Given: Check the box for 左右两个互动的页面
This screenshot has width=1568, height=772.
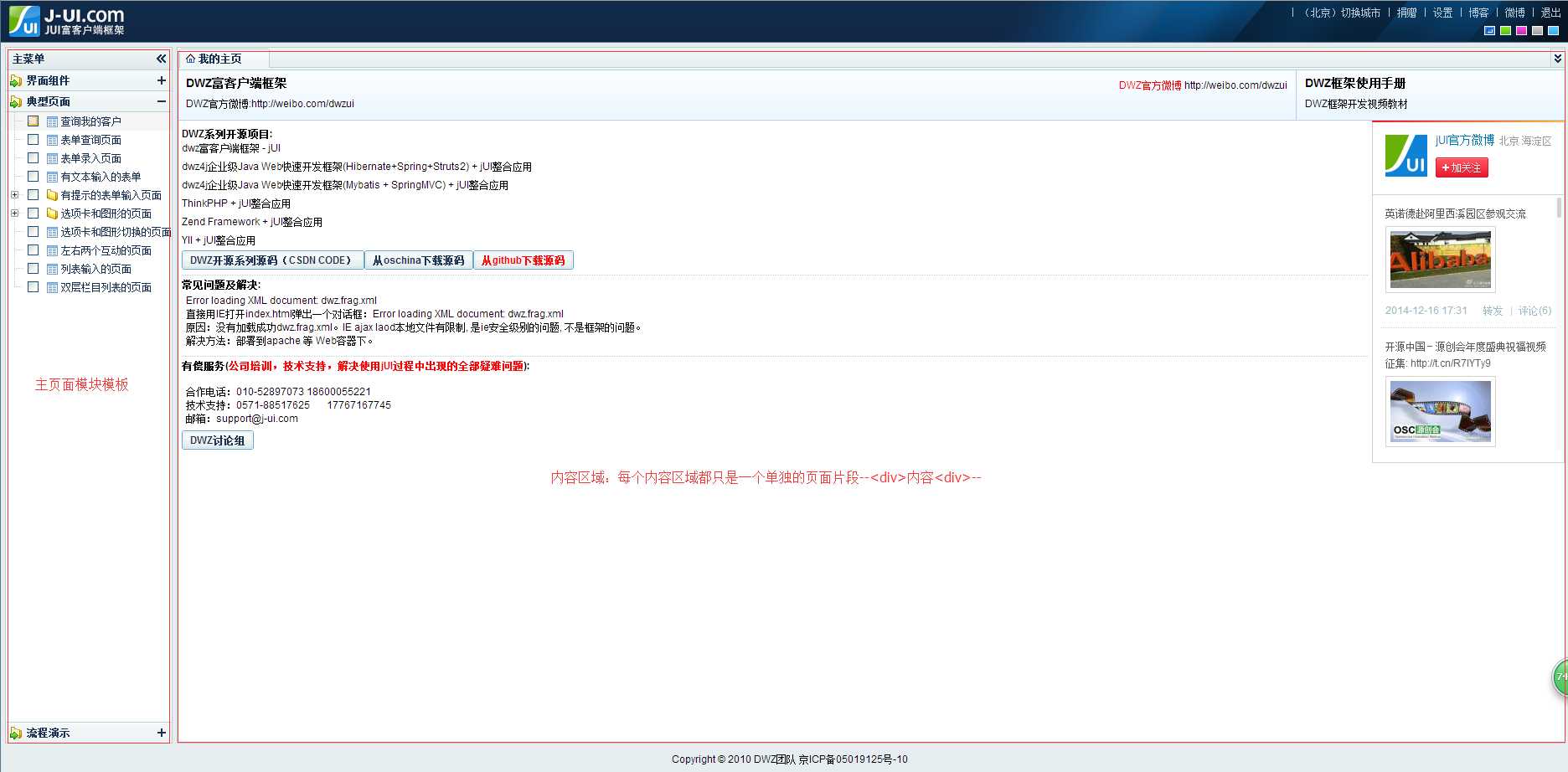Looking at the screenshot, I should (34, 250).
